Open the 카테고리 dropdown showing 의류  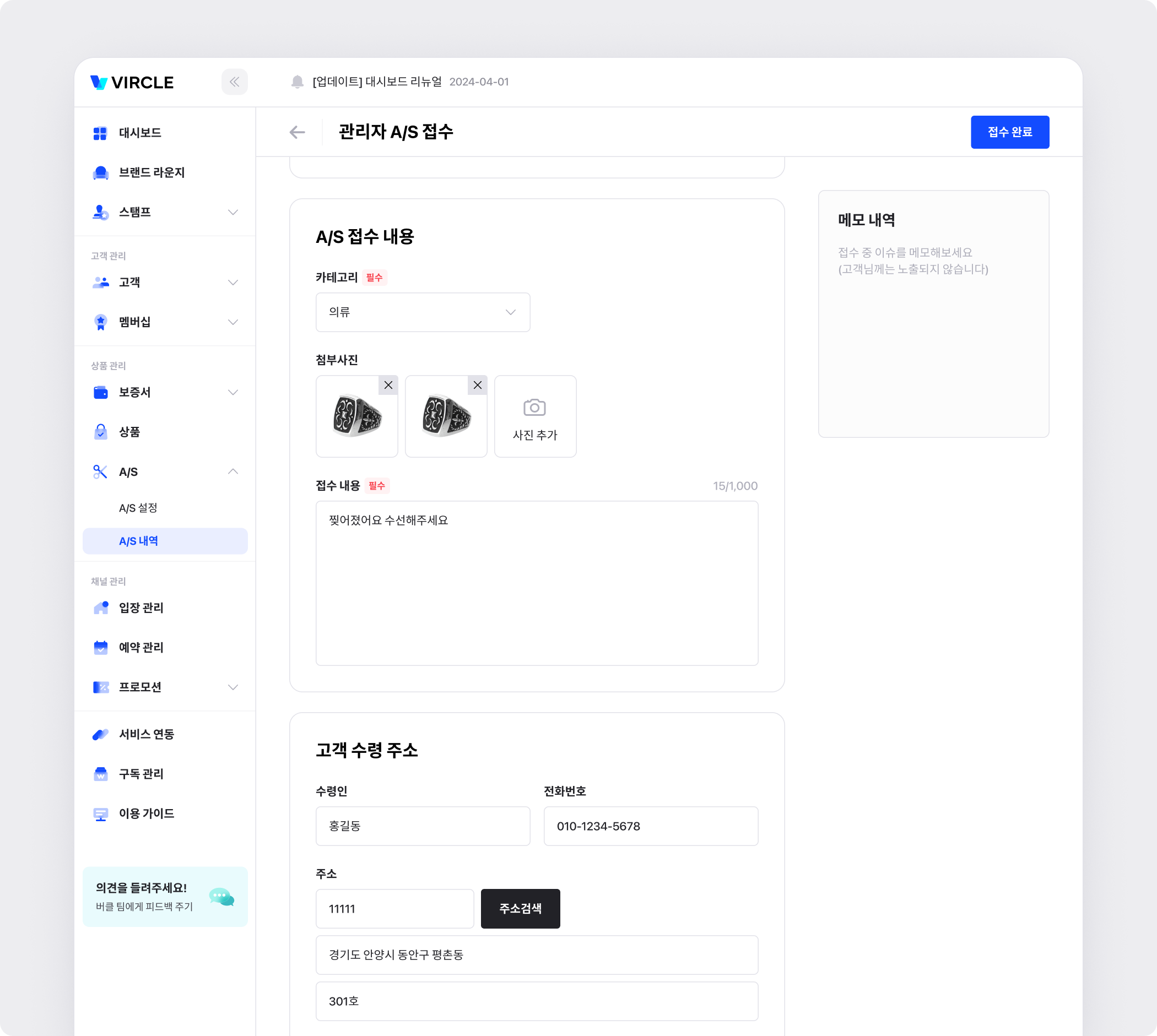click(423, 312)
